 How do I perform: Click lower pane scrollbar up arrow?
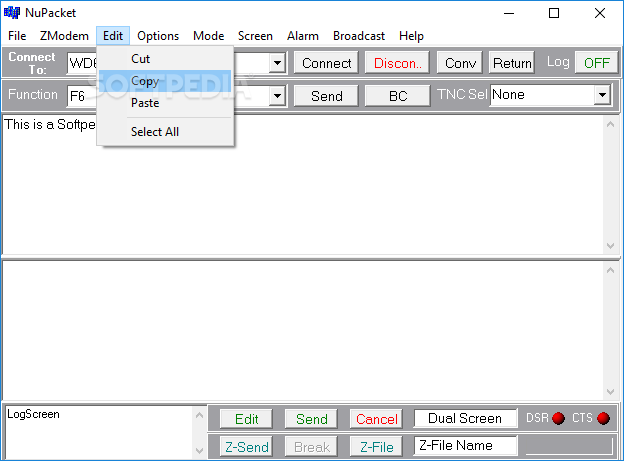pyautogui.click(x=610, y=270)
